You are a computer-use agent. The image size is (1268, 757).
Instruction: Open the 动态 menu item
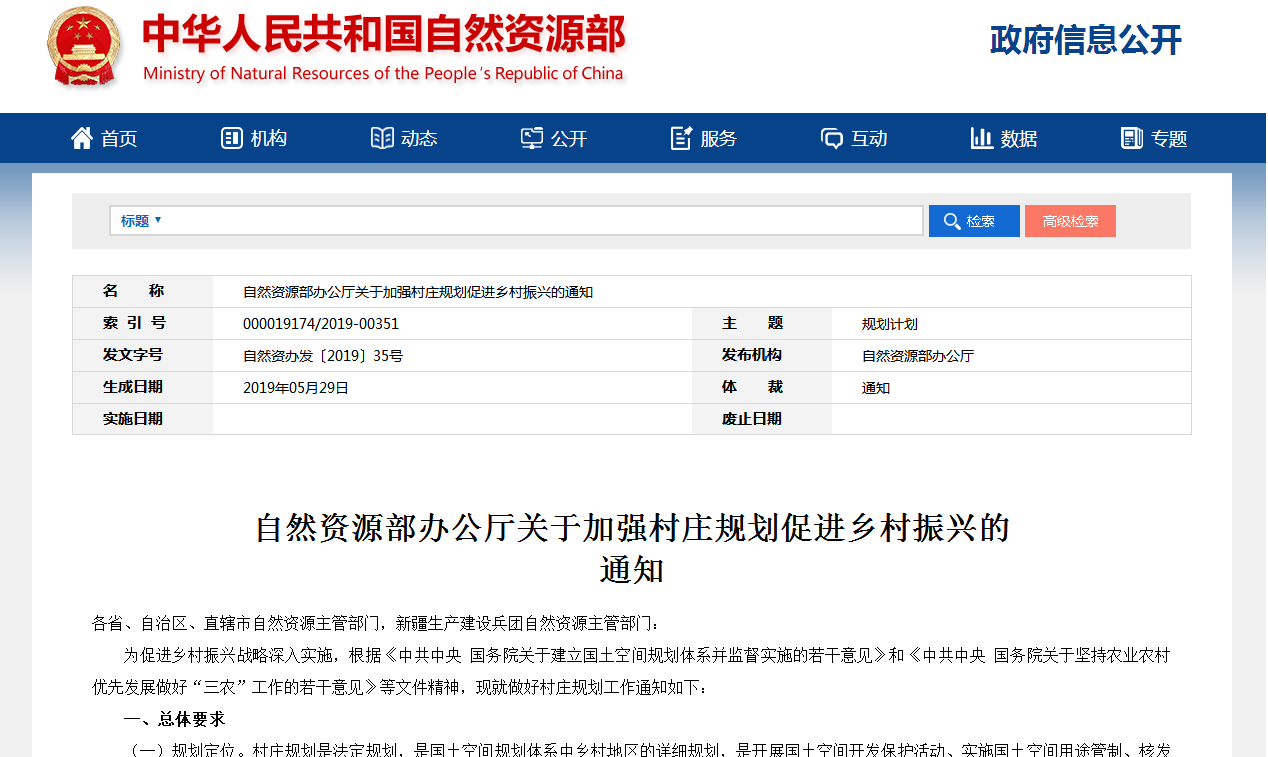coord(419,139)
